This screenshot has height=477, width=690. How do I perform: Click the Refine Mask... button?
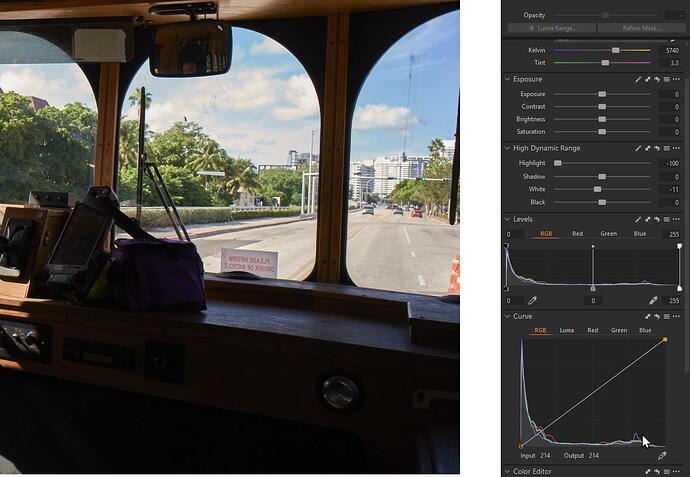tap(642, 28)
